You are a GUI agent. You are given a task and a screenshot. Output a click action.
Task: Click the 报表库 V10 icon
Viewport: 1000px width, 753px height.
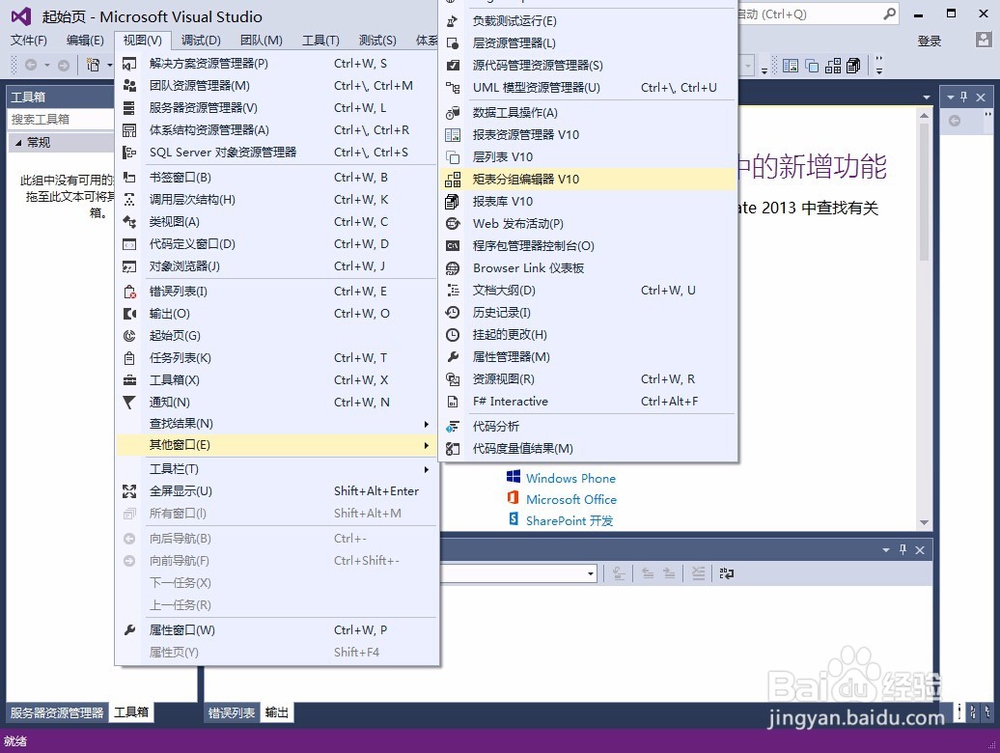[453, 201]
